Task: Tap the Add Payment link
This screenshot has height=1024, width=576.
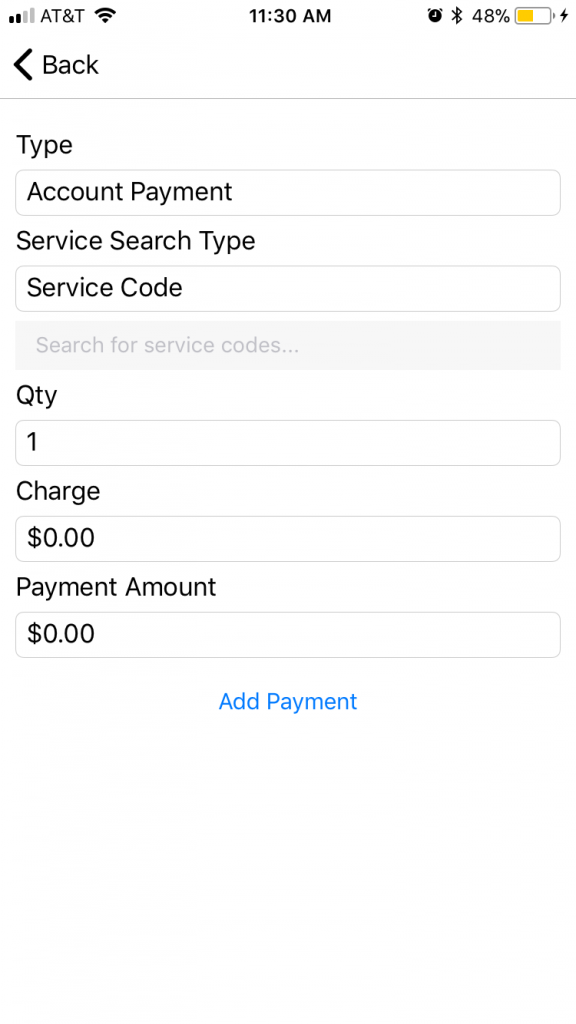Action: [x=288, y=701]
